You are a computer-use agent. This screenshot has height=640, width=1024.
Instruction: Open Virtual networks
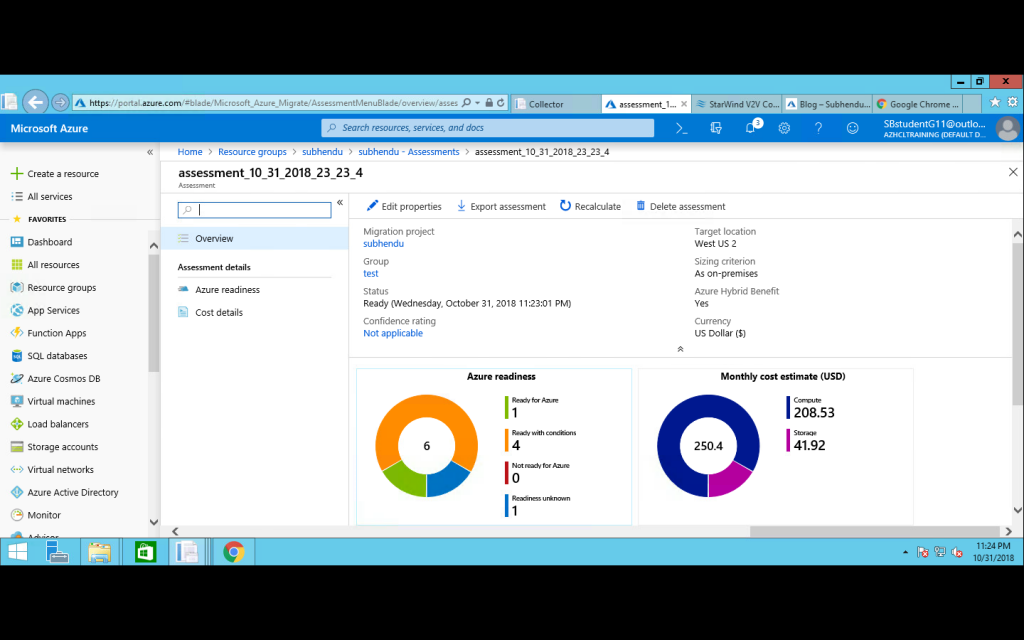pos(52,470)
